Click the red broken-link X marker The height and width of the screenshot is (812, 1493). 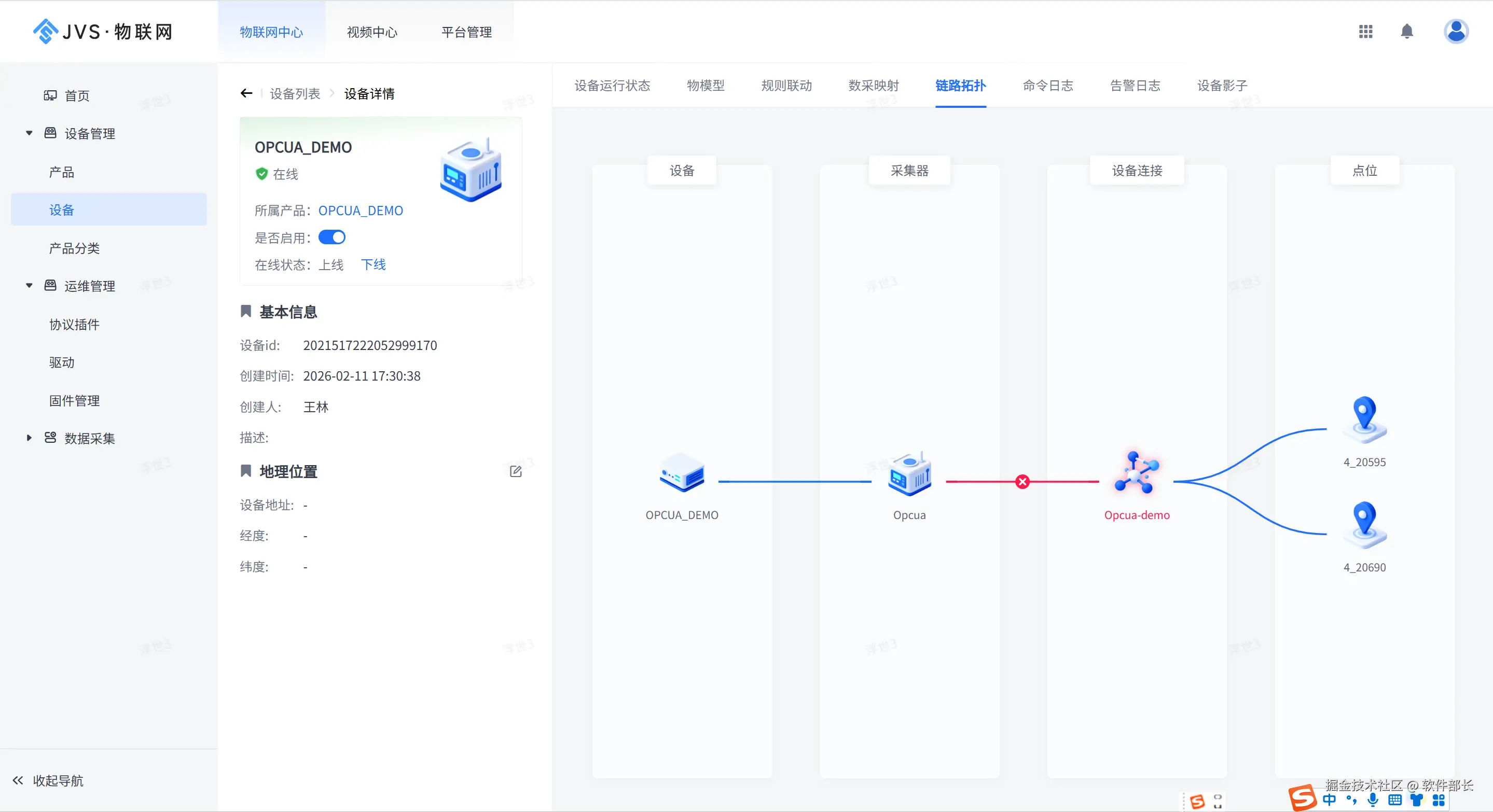[x=1022, y=481]
